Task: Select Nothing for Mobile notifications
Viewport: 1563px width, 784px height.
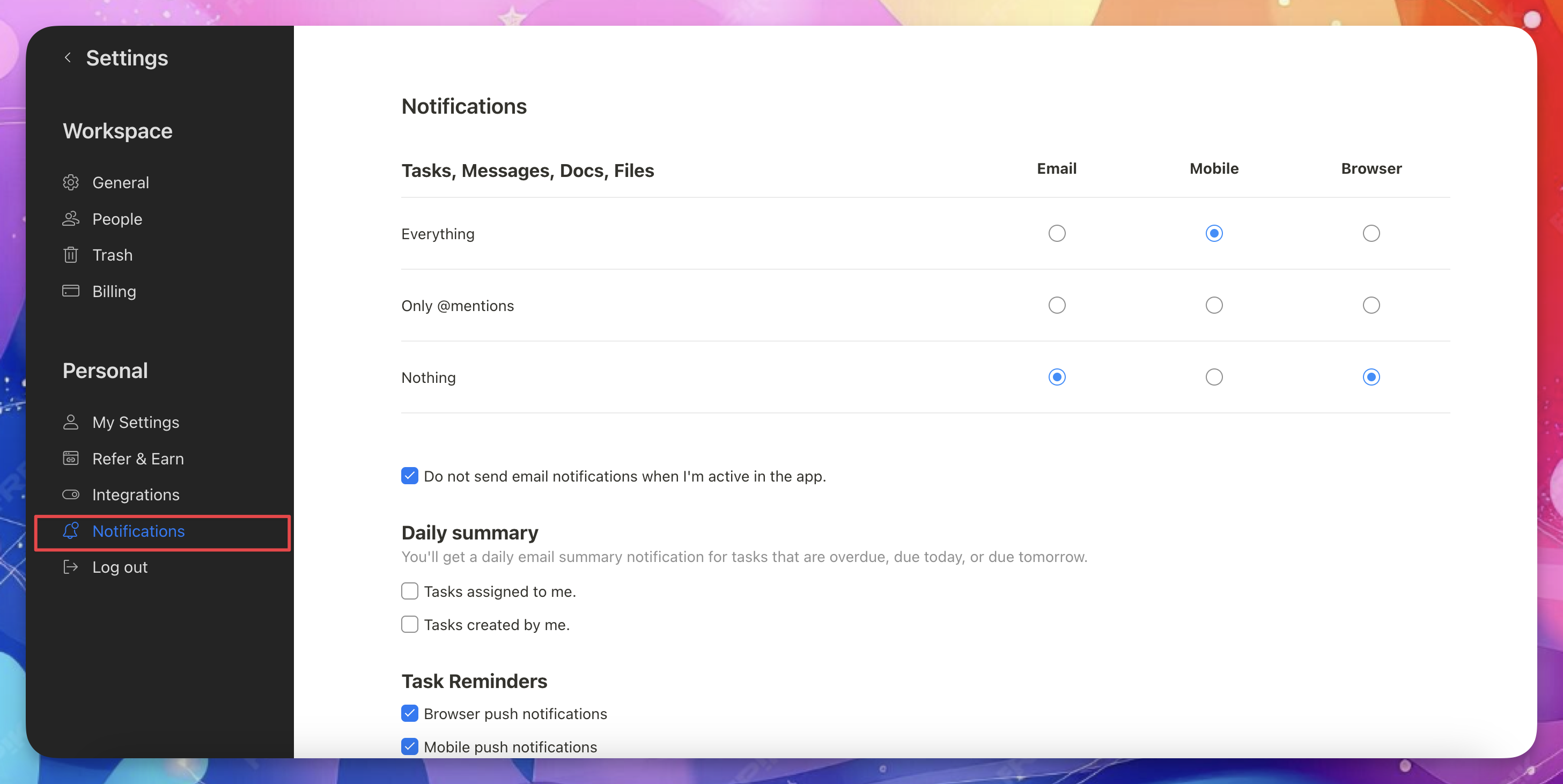Action: (1213, 378)
